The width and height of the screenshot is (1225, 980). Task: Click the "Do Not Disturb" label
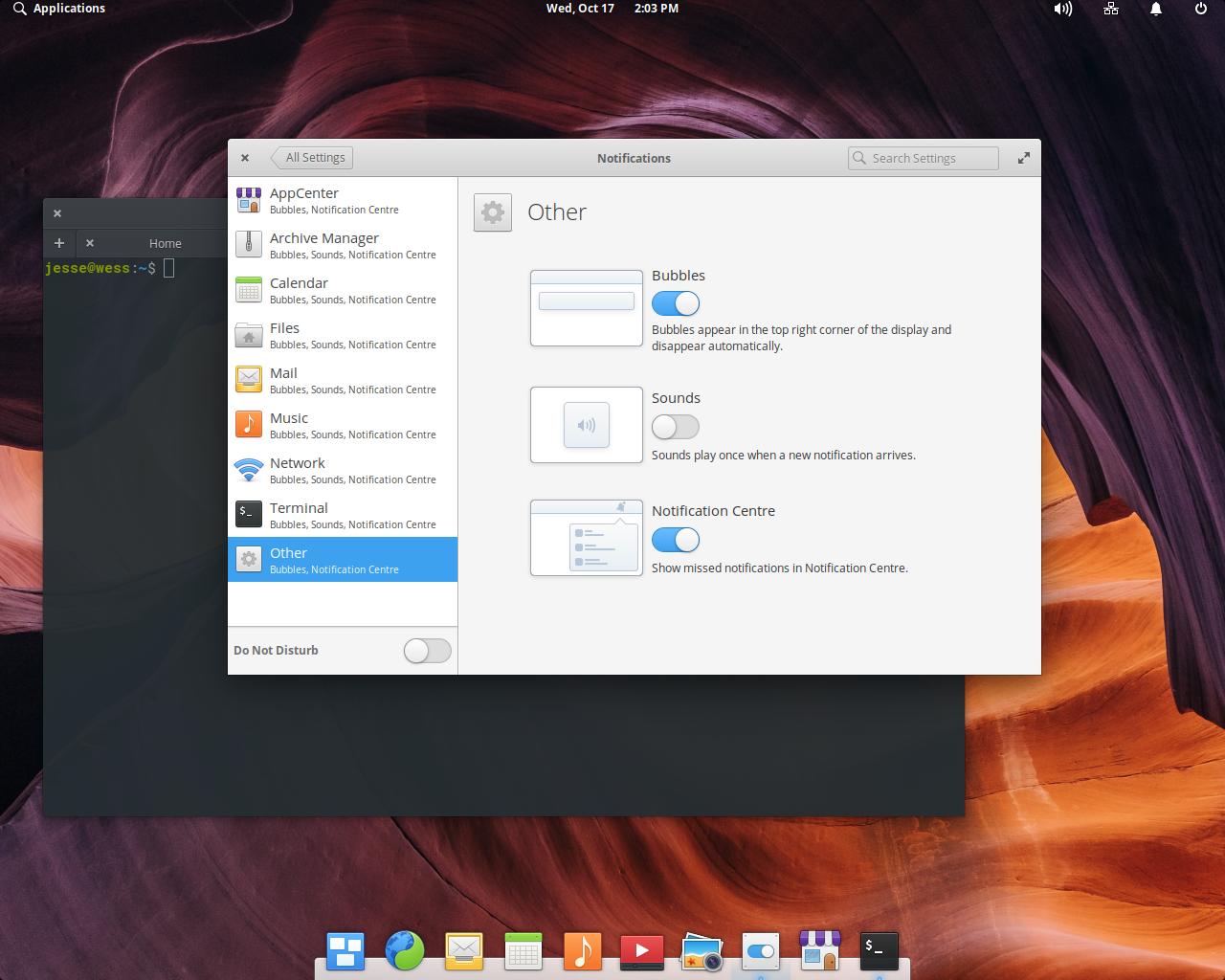pyautogui.click(x=276, y=651)
